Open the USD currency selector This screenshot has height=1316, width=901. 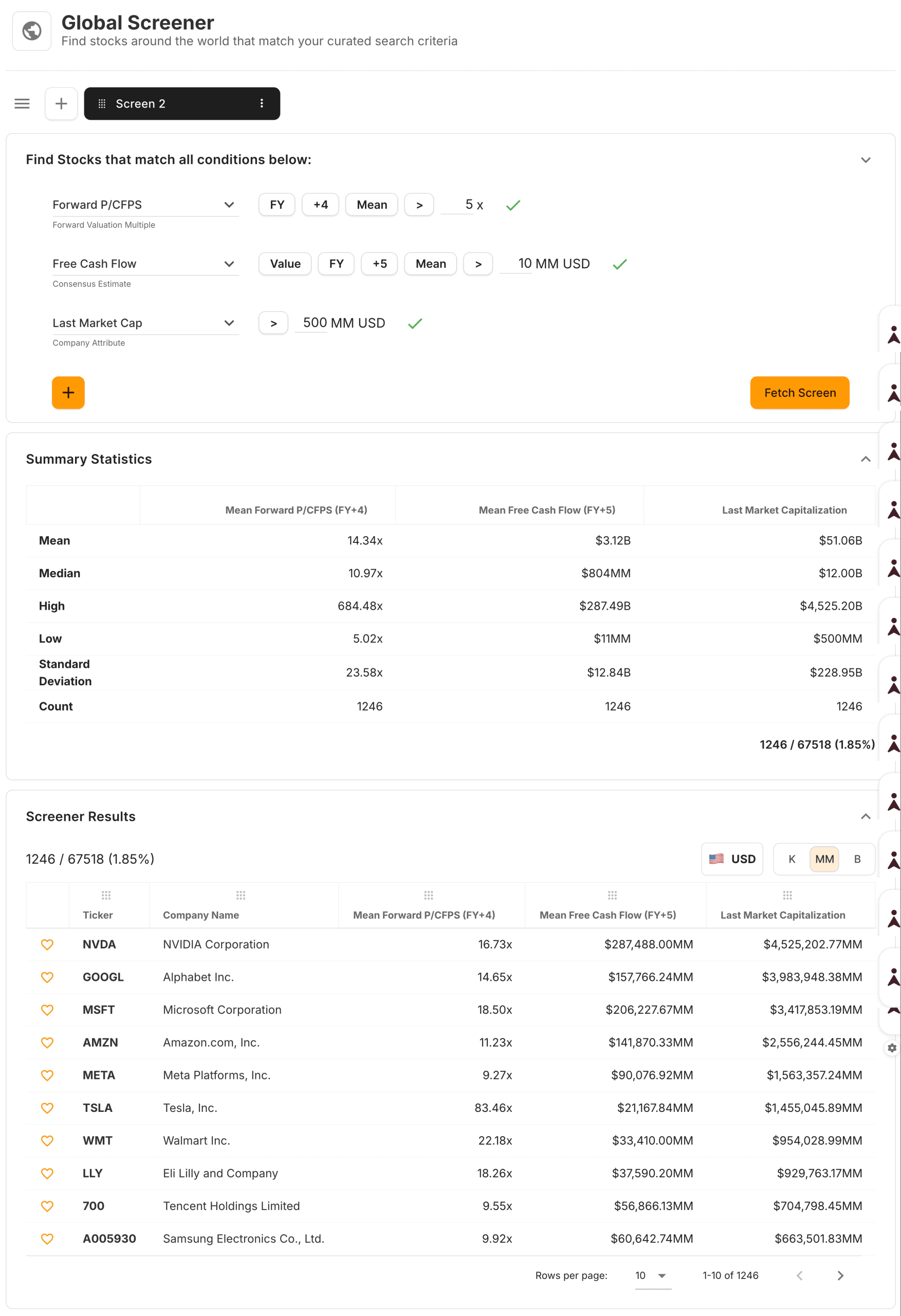tap(732, 859)
